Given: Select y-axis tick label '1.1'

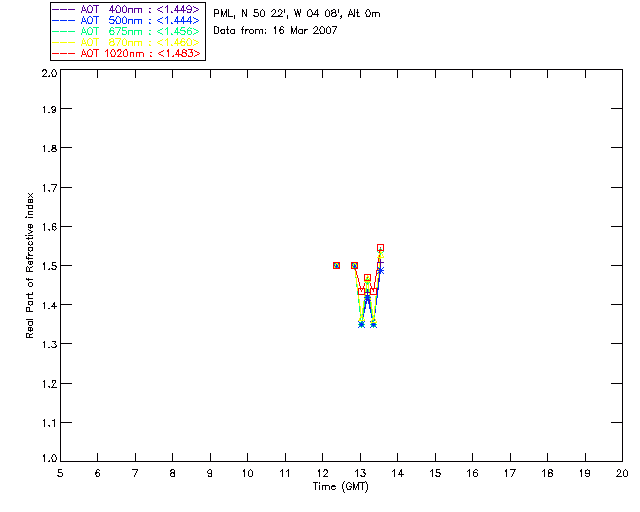Looking at the screenshot, I should [x=49, y=423].
